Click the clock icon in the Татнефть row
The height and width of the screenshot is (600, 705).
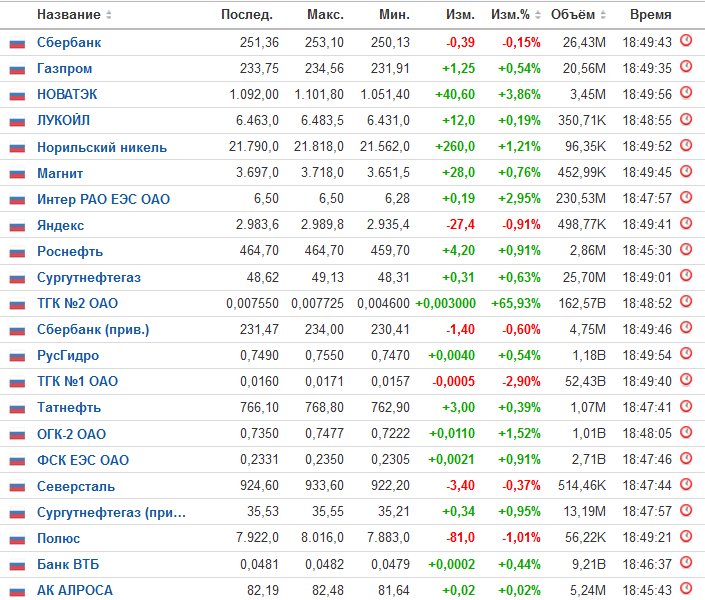click(x=686, y=406)
